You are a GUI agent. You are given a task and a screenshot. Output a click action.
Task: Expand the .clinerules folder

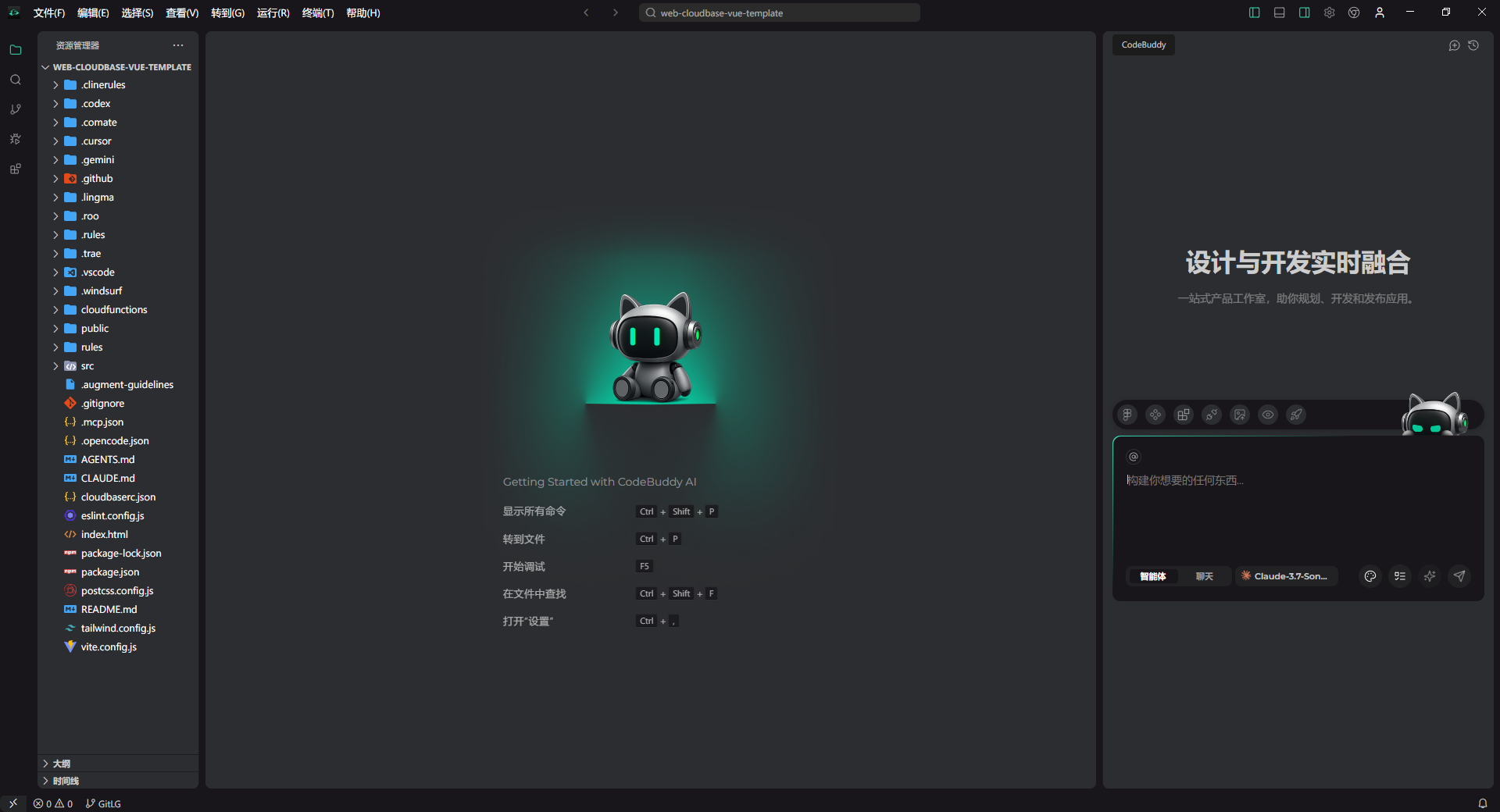coord(118,85)
